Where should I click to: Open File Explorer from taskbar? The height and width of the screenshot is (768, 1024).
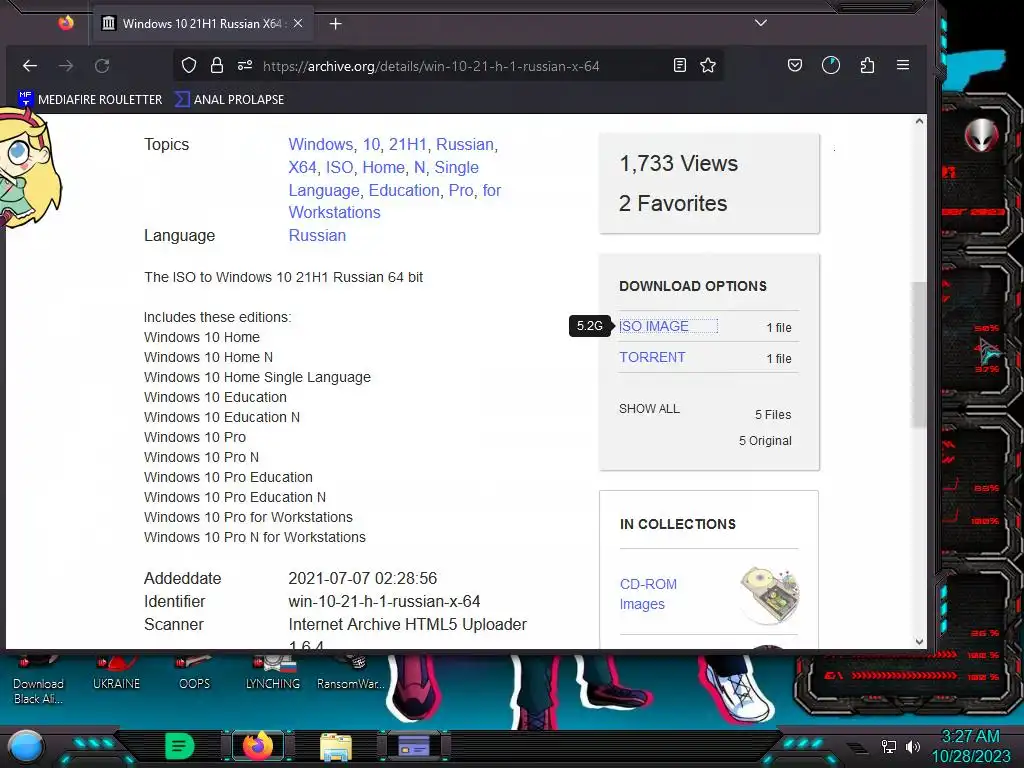click(336, 746)
